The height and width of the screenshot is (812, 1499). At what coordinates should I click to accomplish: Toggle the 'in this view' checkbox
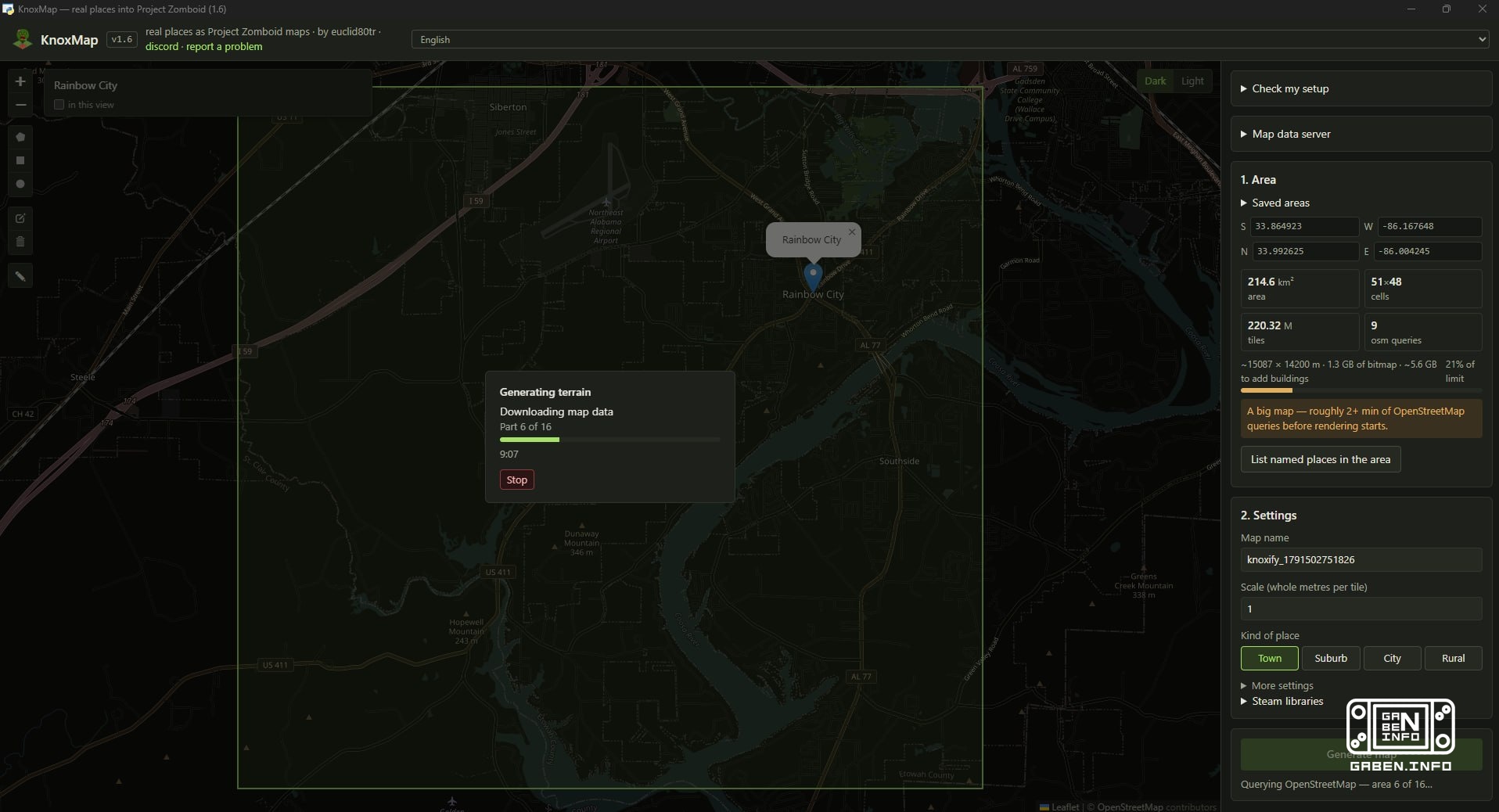pyautogui.click(x=59, y=105)
